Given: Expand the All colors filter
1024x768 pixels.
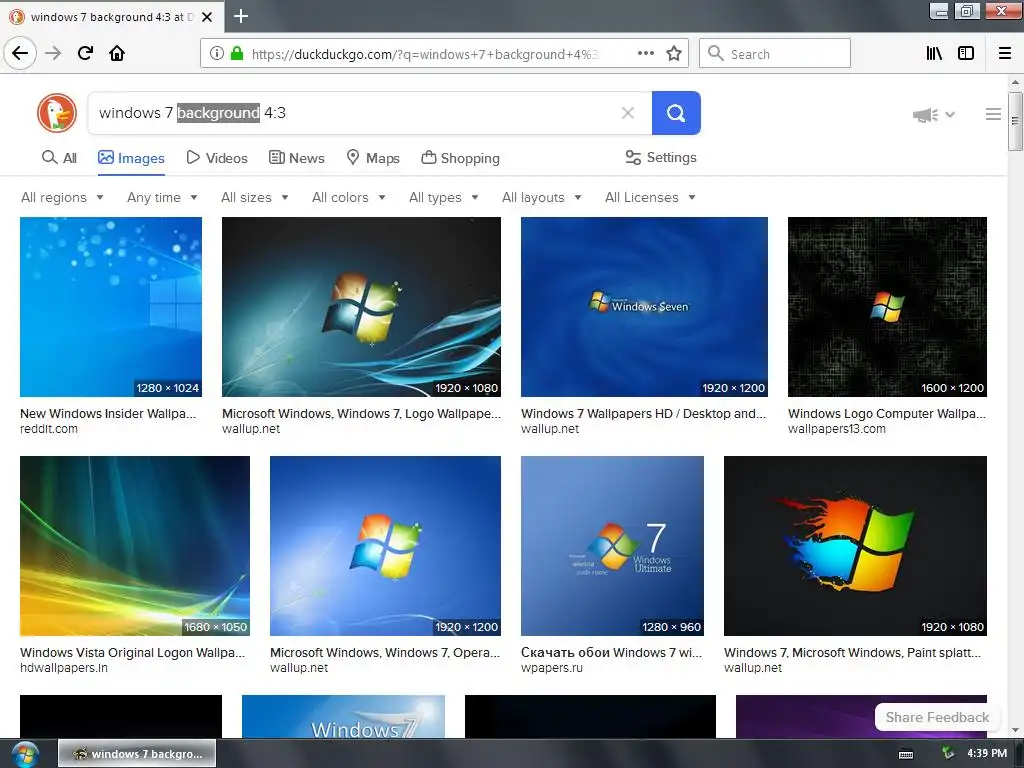Looking at the screenshot, I should click(349, 197).
